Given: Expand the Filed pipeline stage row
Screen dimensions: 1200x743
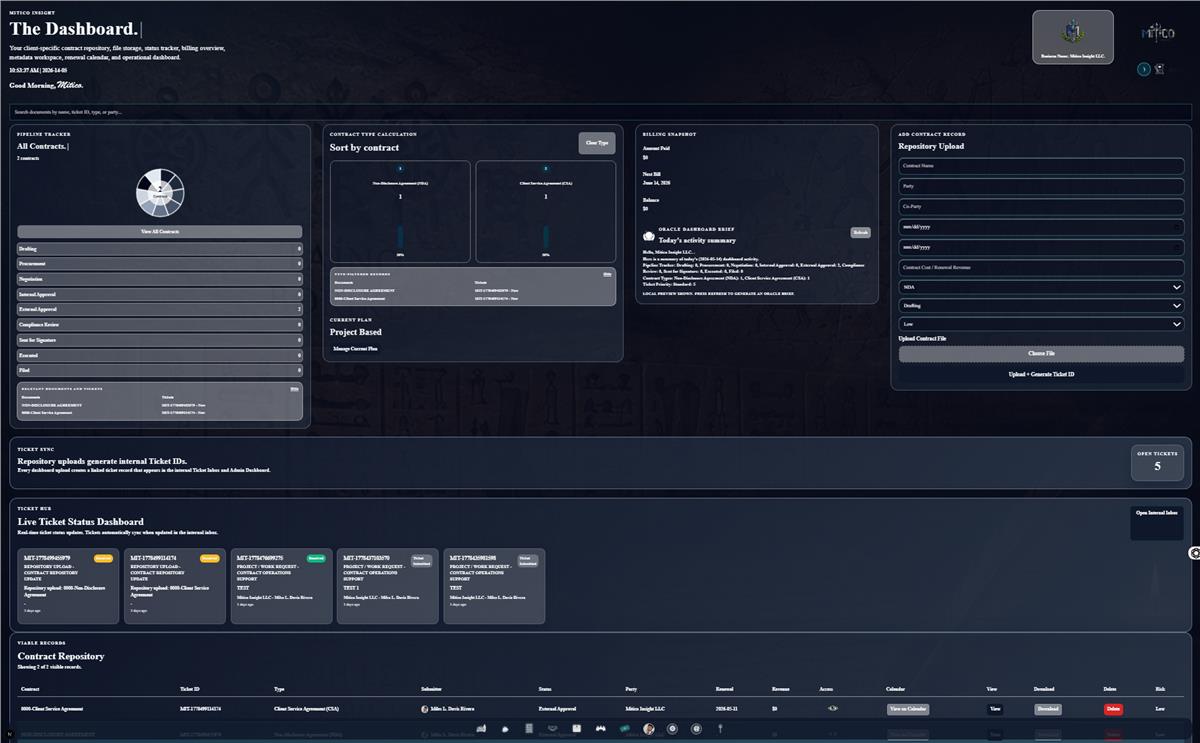Looking at the screenshot, I should point(160,370).
